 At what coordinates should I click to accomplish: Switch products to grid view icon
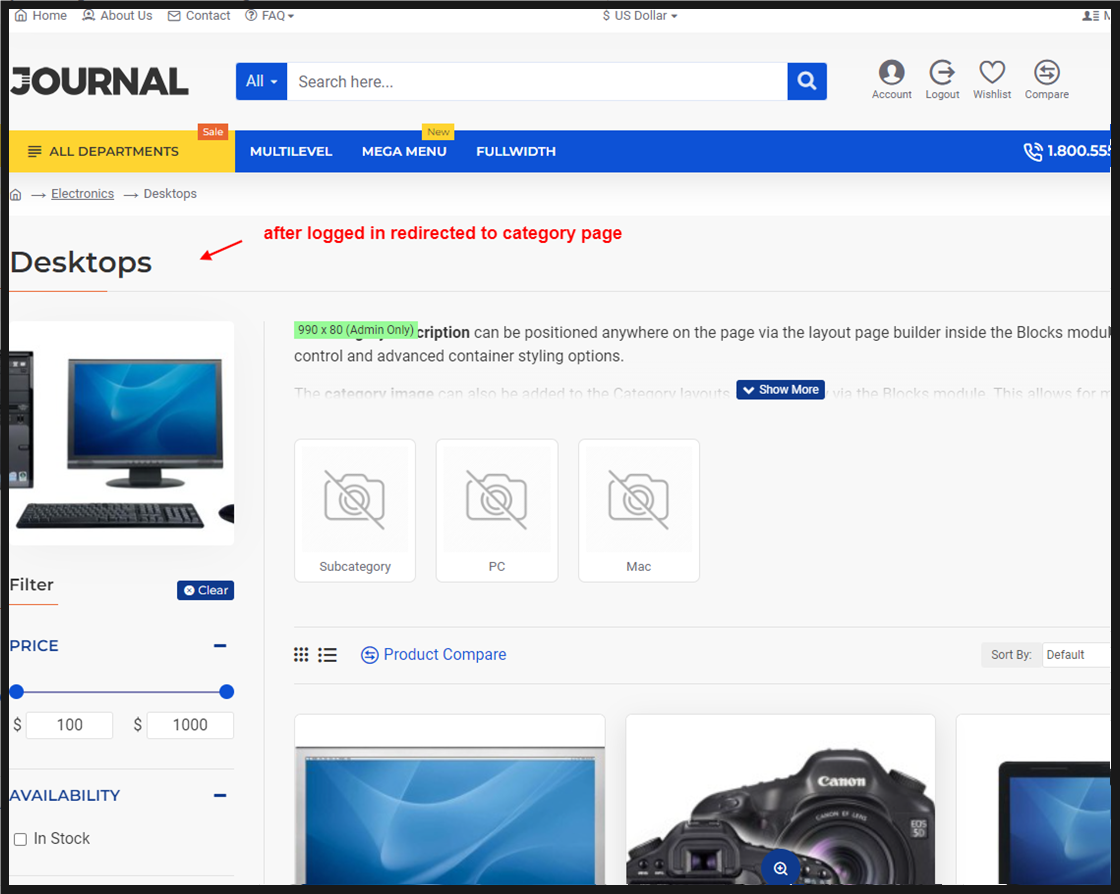301,654
